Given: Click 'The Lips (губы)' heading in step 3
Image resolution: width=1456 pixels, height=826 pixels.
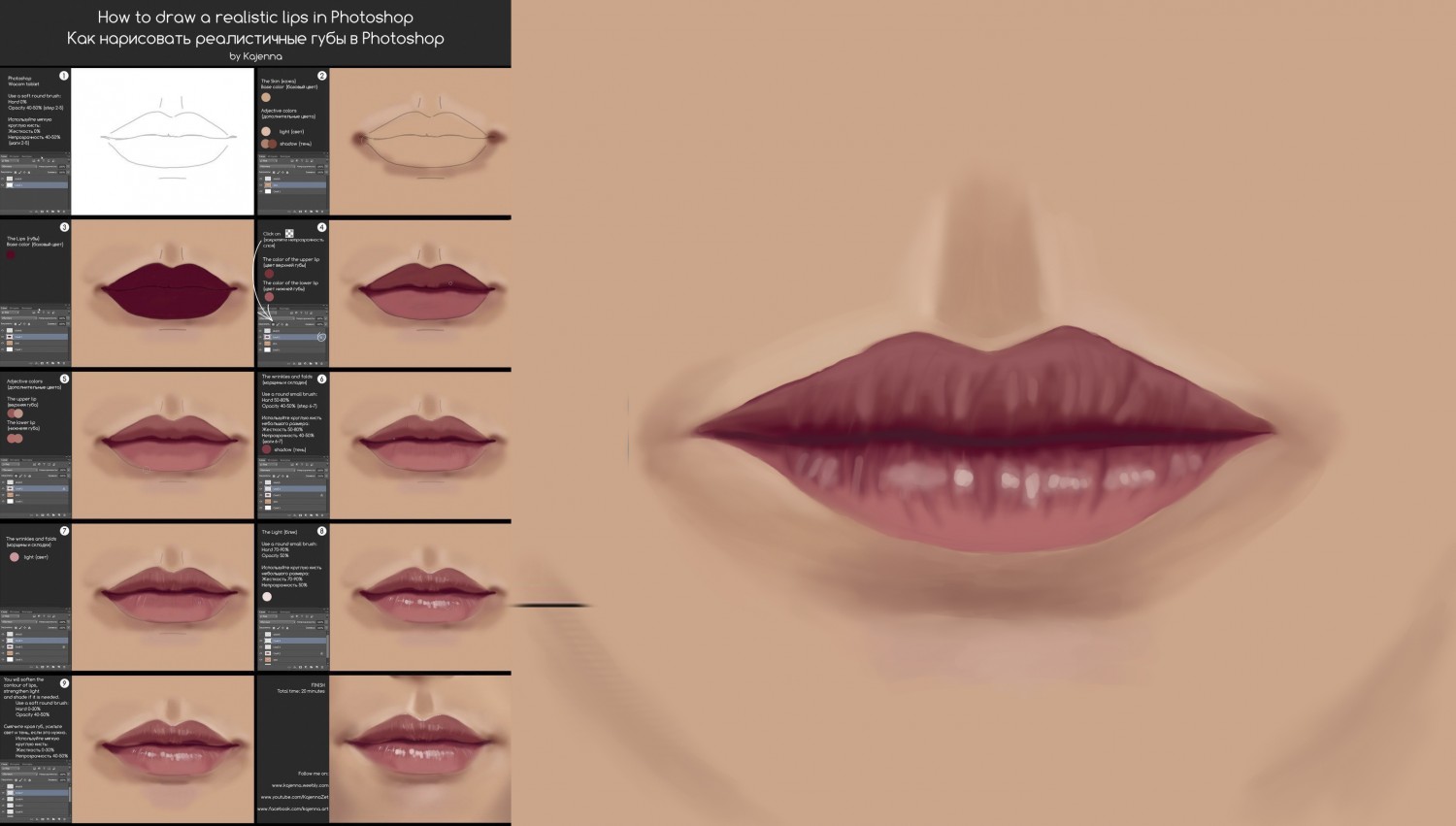Looking at the screenshot, I should click(x=22, y=239).
